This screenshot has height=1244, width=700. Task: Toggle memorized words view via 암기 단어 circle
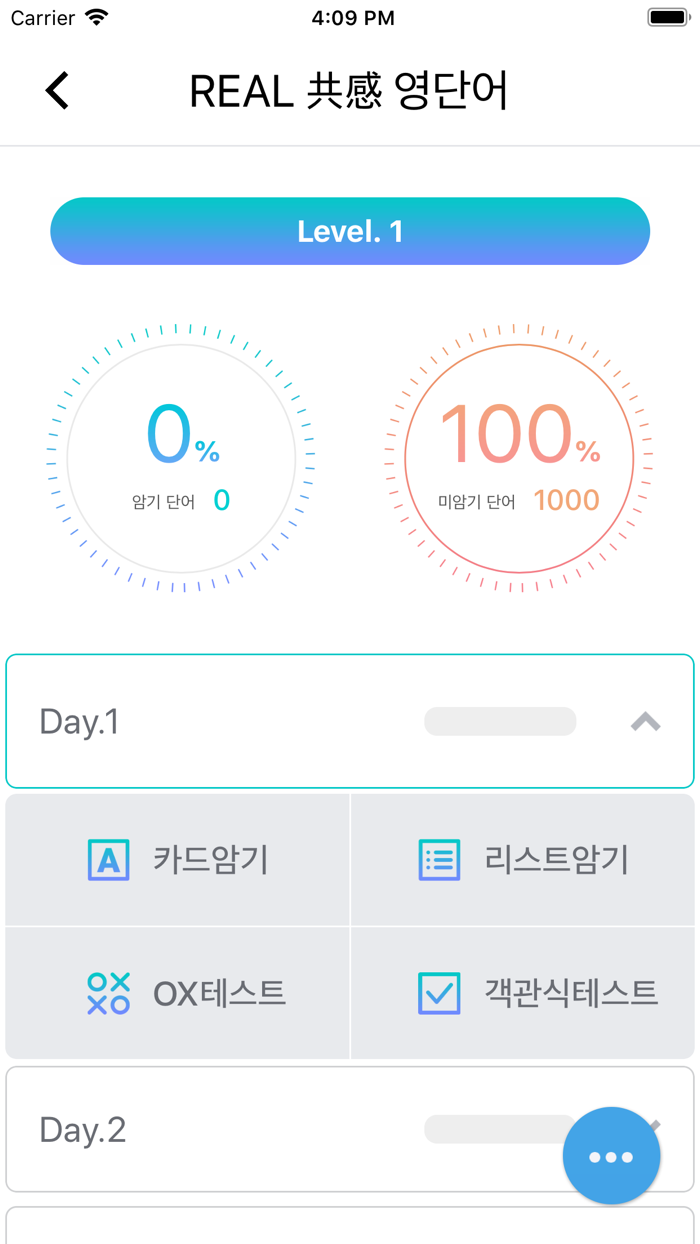[x=178, y=458]
